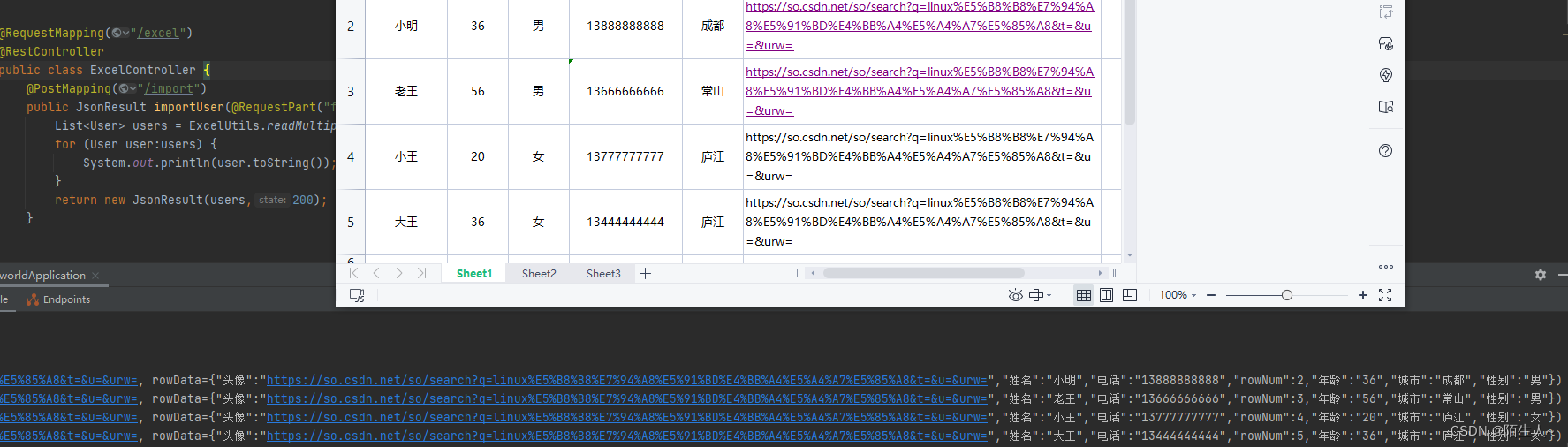Open the JS macro icon in status bar
The image size is (1568, 447).
(357, 295)
